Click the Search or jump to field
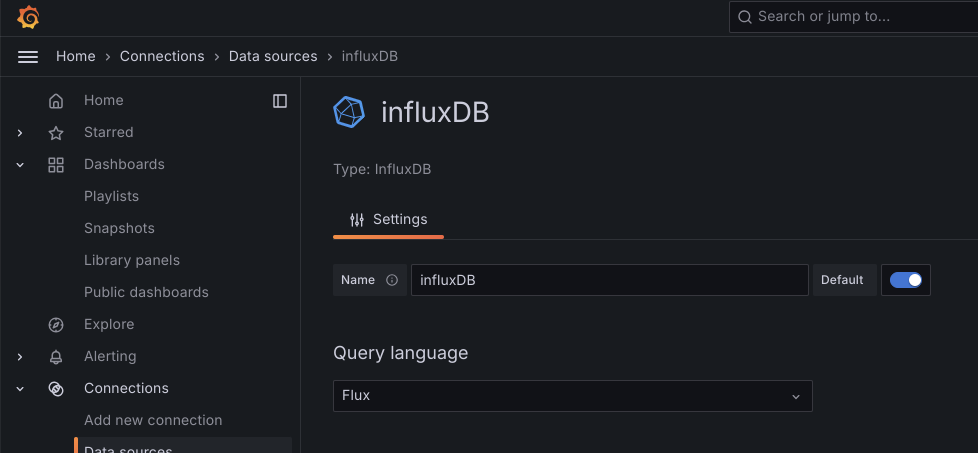 pyautogui.click(x=850, y=17)
